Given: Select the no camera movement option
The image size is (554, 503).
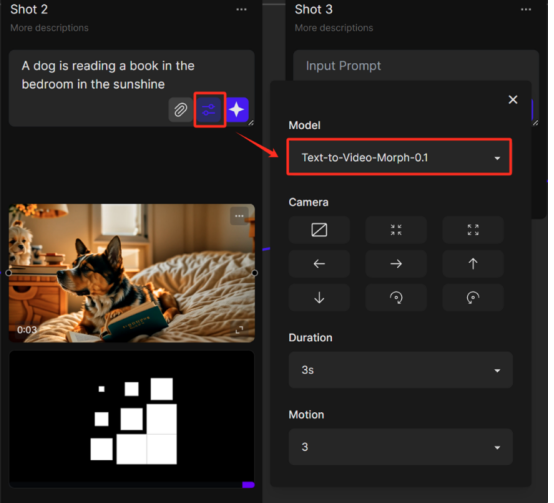Looking at the screenshot, I should pyautogui.click(x=319, y=230).
